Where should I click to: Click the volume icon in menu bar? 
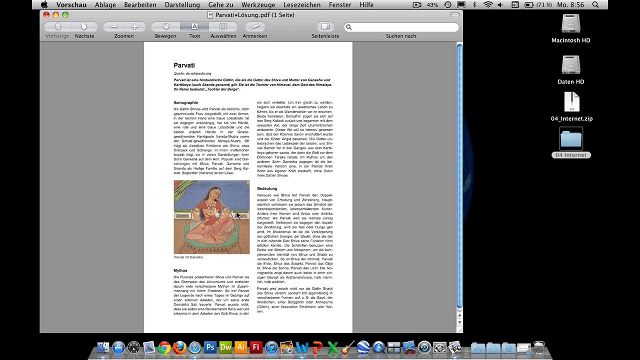coord(501,5)
